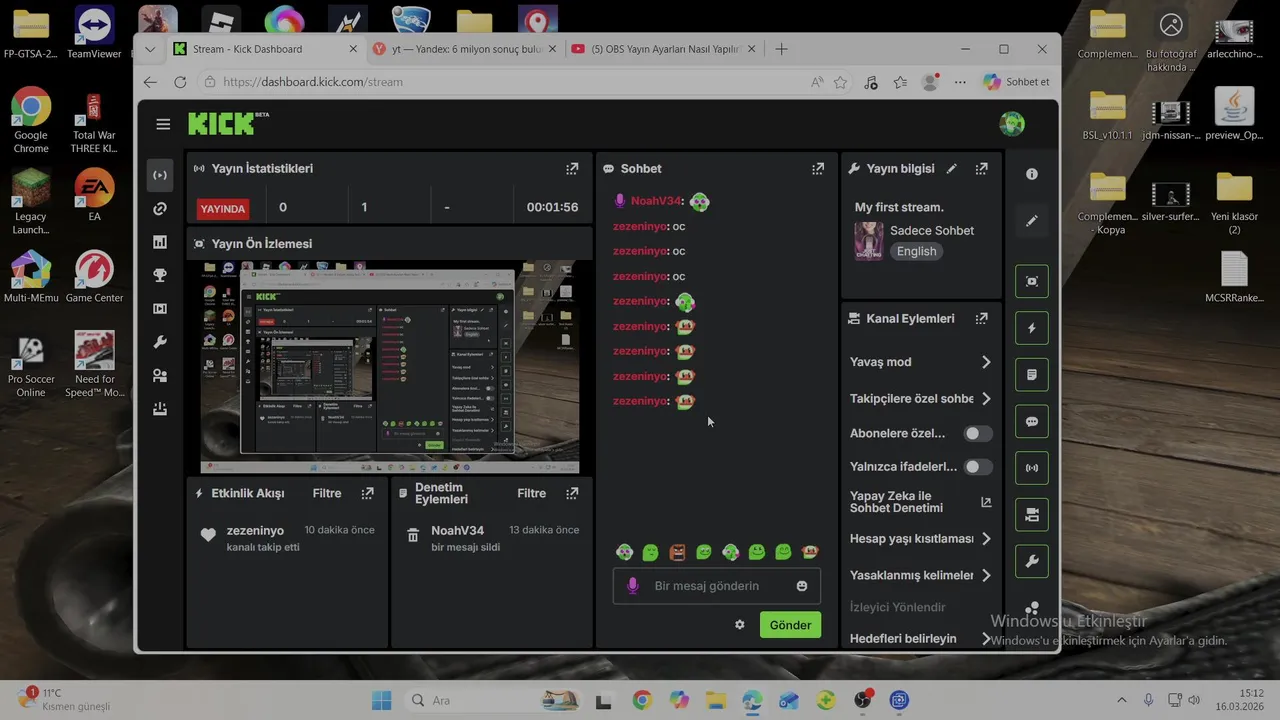Click the info icon in right toolbar

[1032, 174]
